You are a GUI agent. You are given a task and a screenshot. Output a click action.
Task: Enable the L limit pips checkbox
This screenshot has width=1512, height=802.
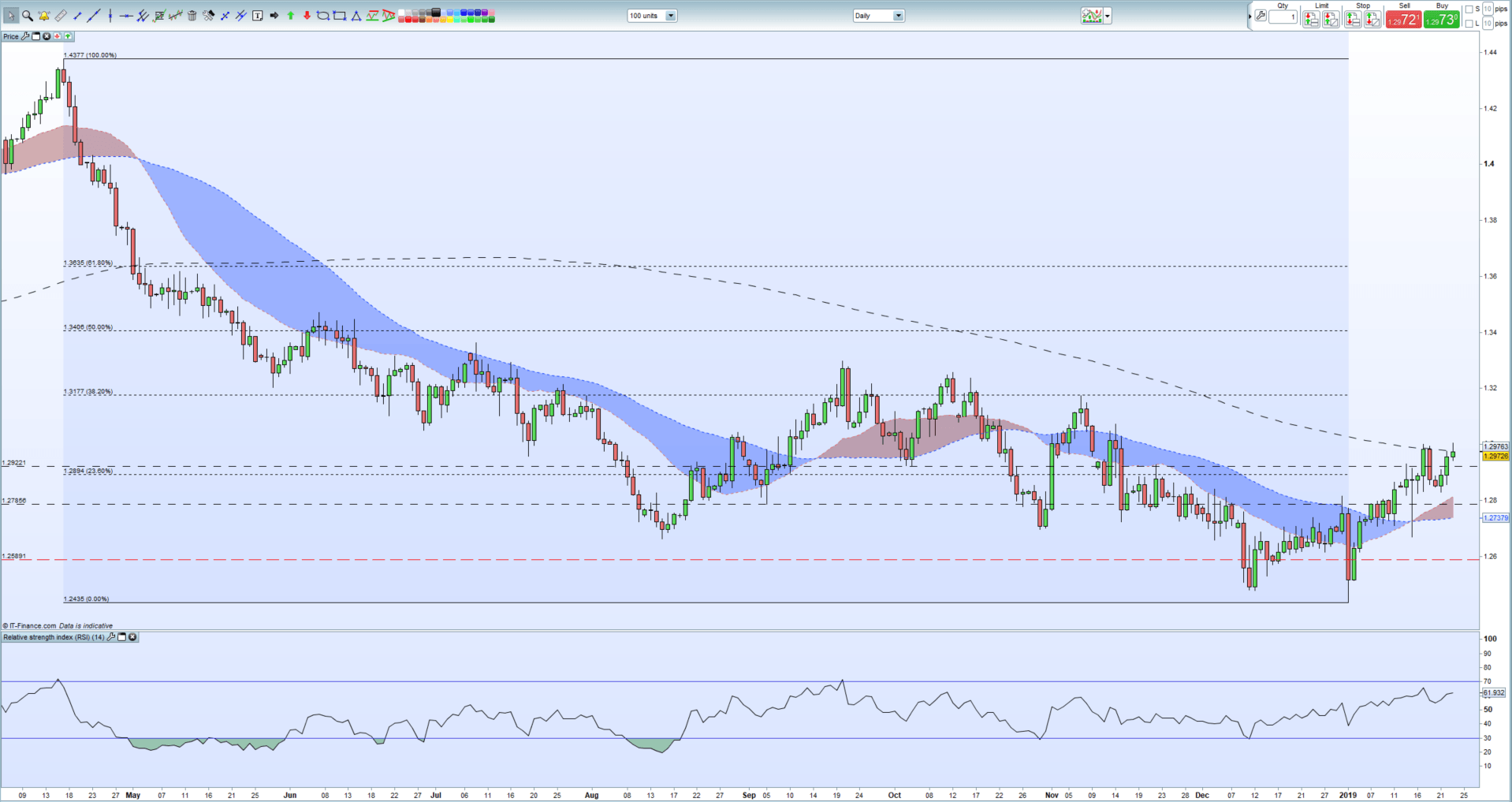pyautogui.click(x=1469, y=24)
